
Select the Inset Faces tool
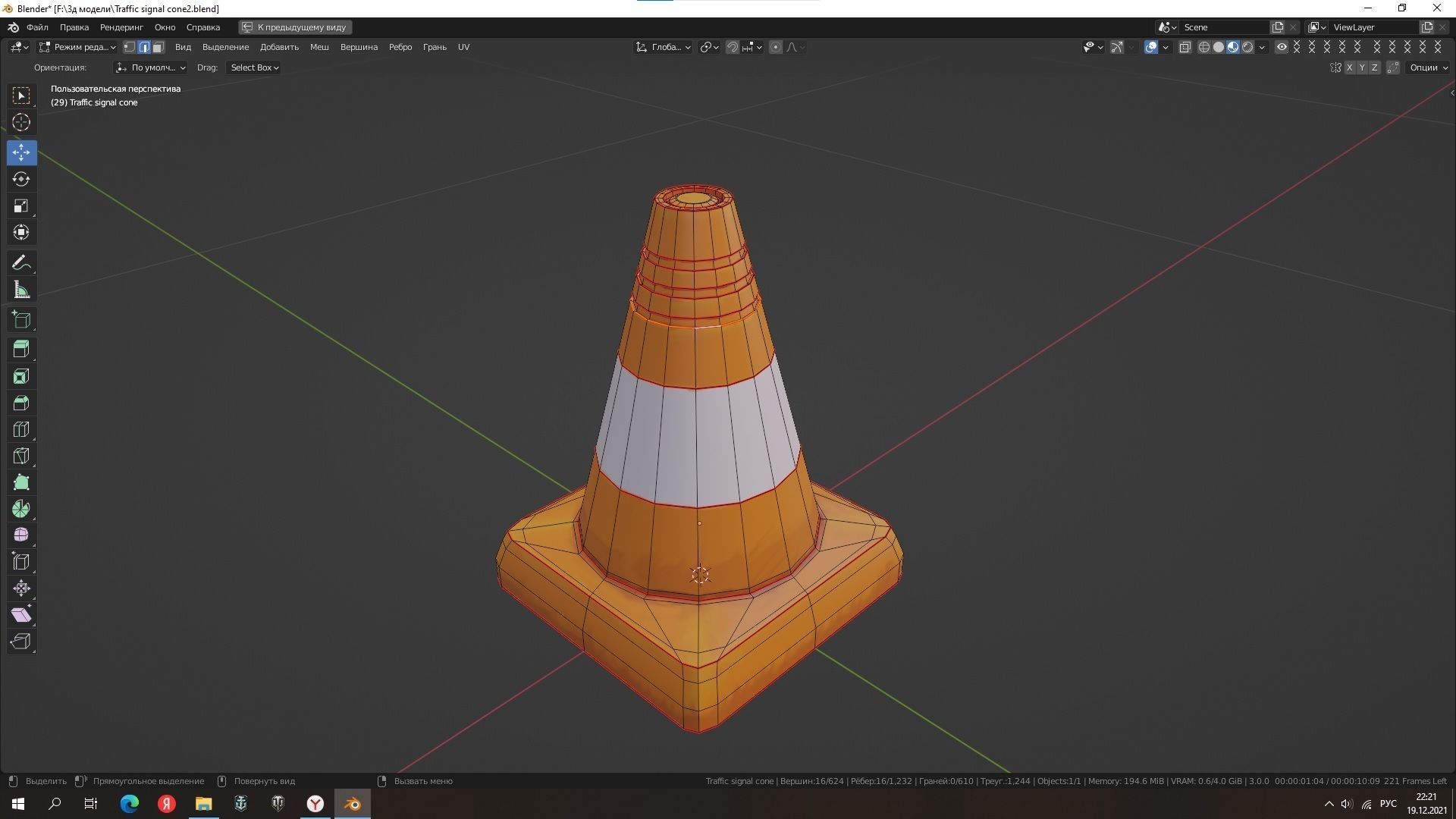point(21,376)
